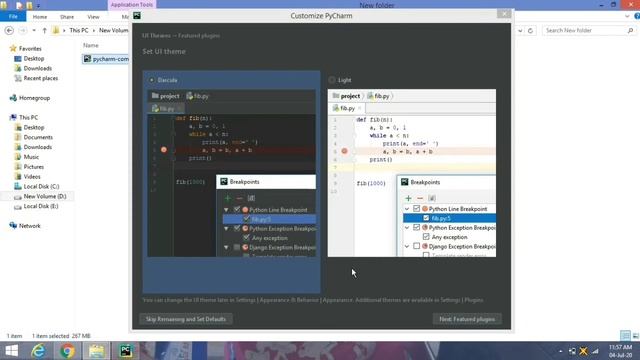
Task: Open the Share ribbon tab in Explorer
Action: [67, 17]
